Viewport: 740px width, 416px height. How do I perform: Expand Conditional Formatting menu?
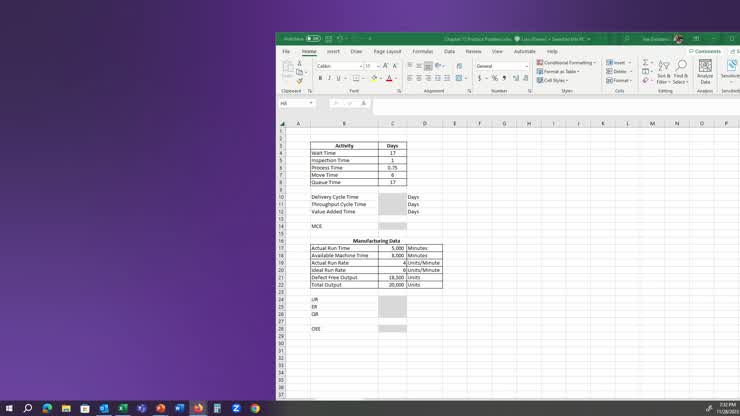coord(566,63)
